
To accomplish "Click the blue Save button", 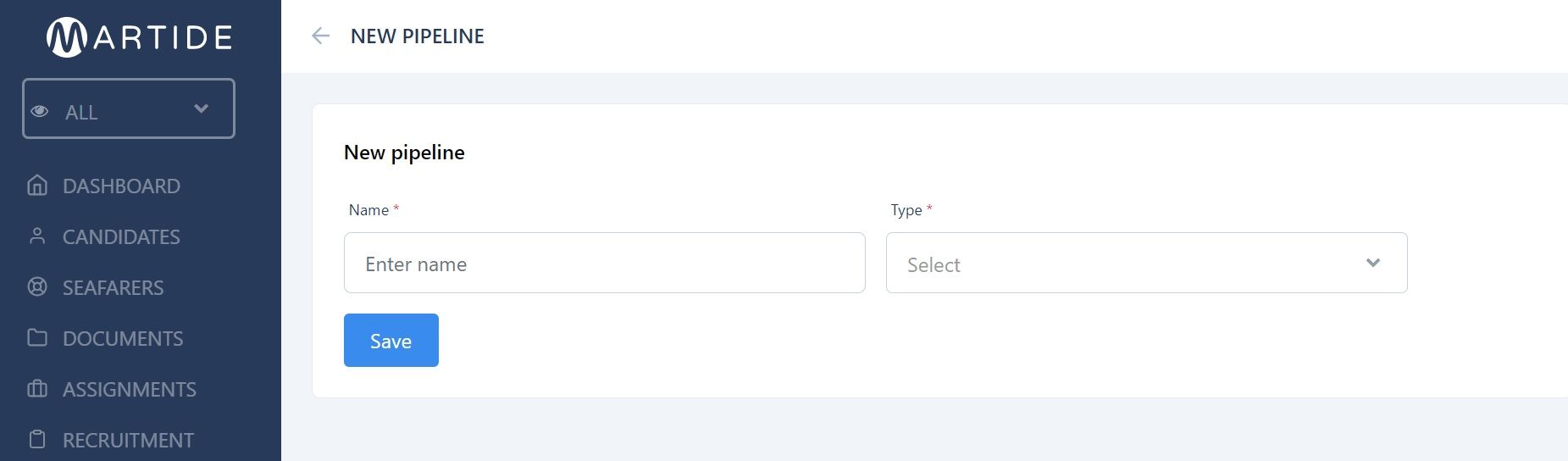I will pos(391,340).
